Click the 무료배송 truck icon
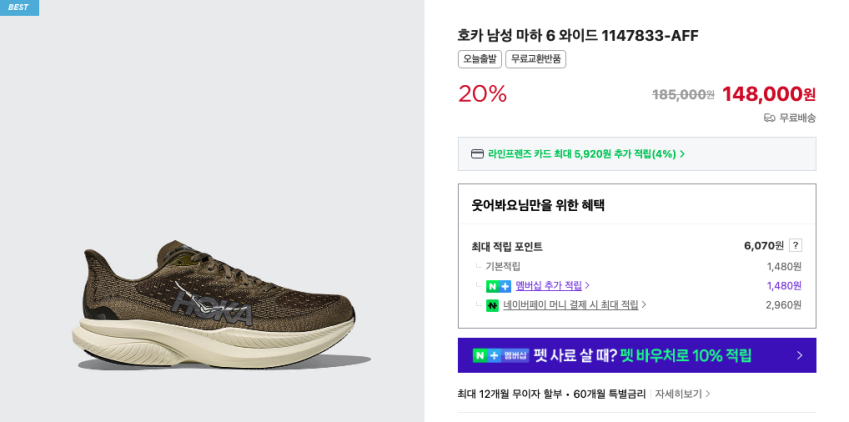Screen dimensions: 849x422 [x=770, y=118]
